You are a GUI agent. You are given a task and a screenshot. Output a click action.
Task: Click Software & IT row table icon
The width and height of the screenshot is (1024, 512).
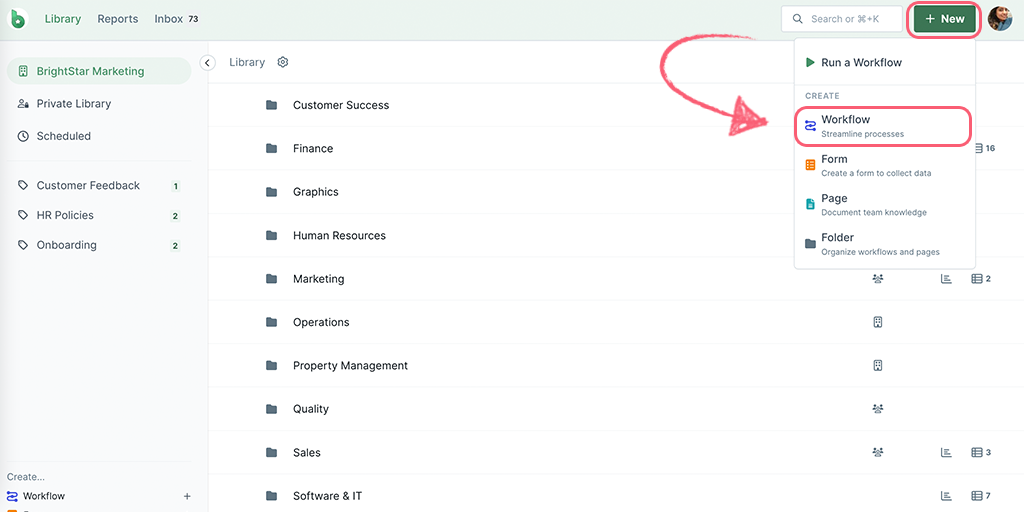pyautogui.click(x=976, y=496)
